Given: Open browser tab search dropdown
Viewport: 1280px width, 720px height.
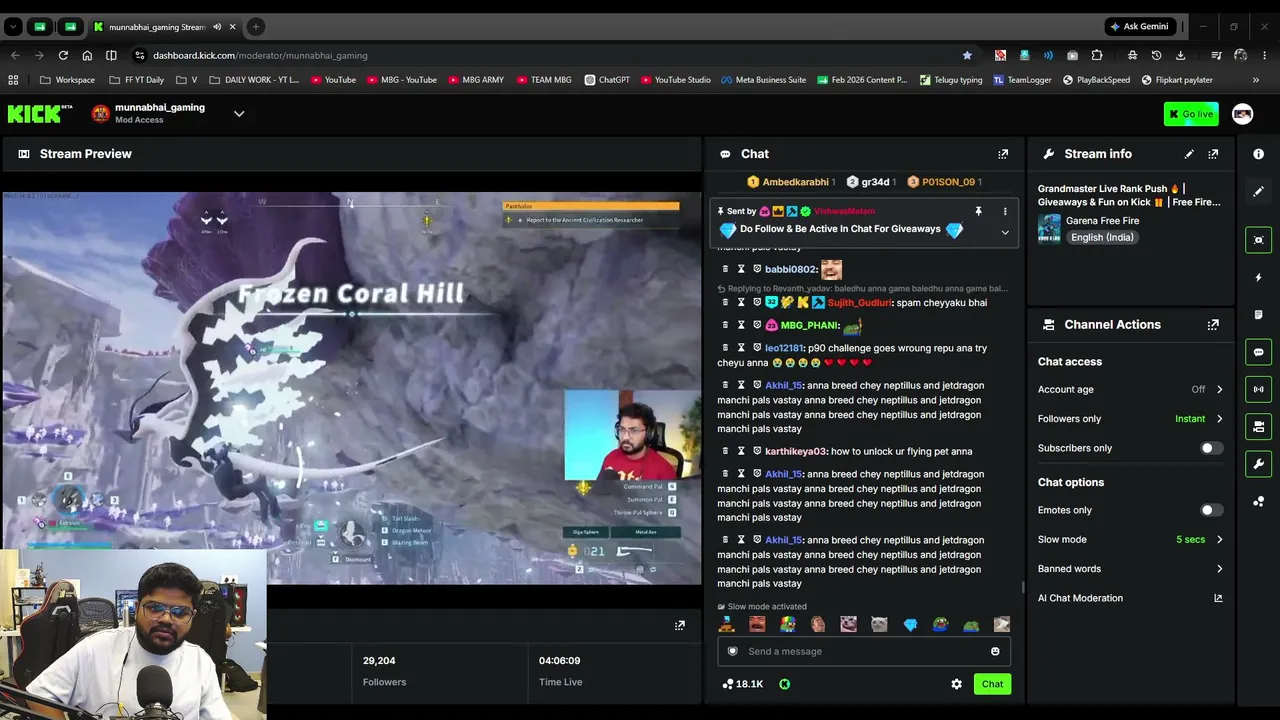Looking at the screenshot, I should (13, 27).
